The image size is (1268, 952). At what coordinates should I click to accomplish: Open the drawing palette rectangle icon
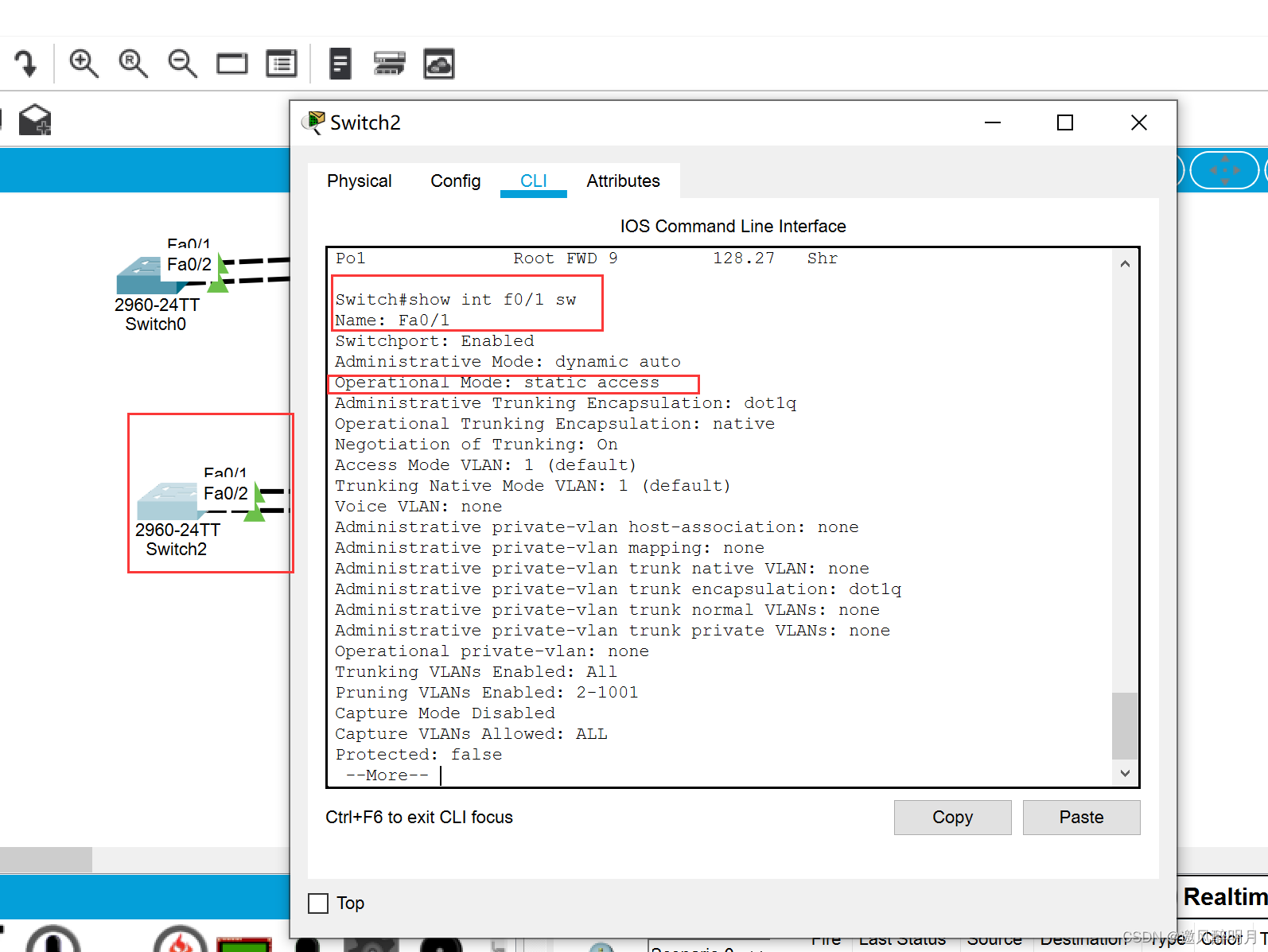click(x=231, y=64)
